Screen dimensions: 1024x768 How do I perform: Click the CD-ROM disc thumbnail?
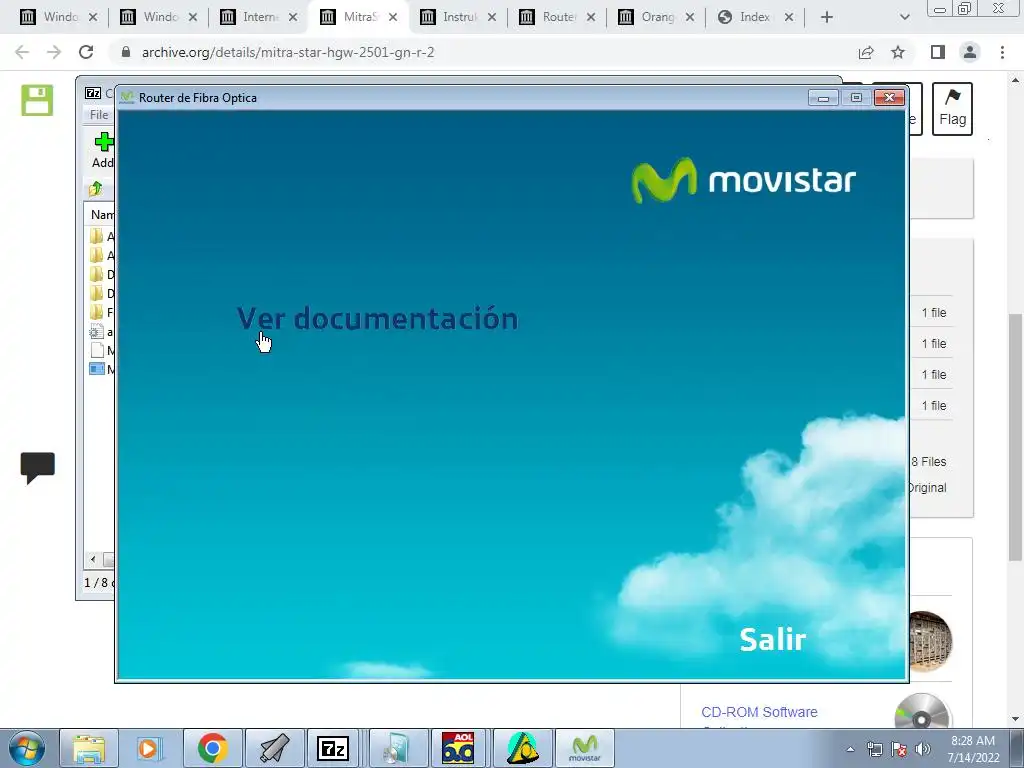pyautogui.click(x=921, y=712)
